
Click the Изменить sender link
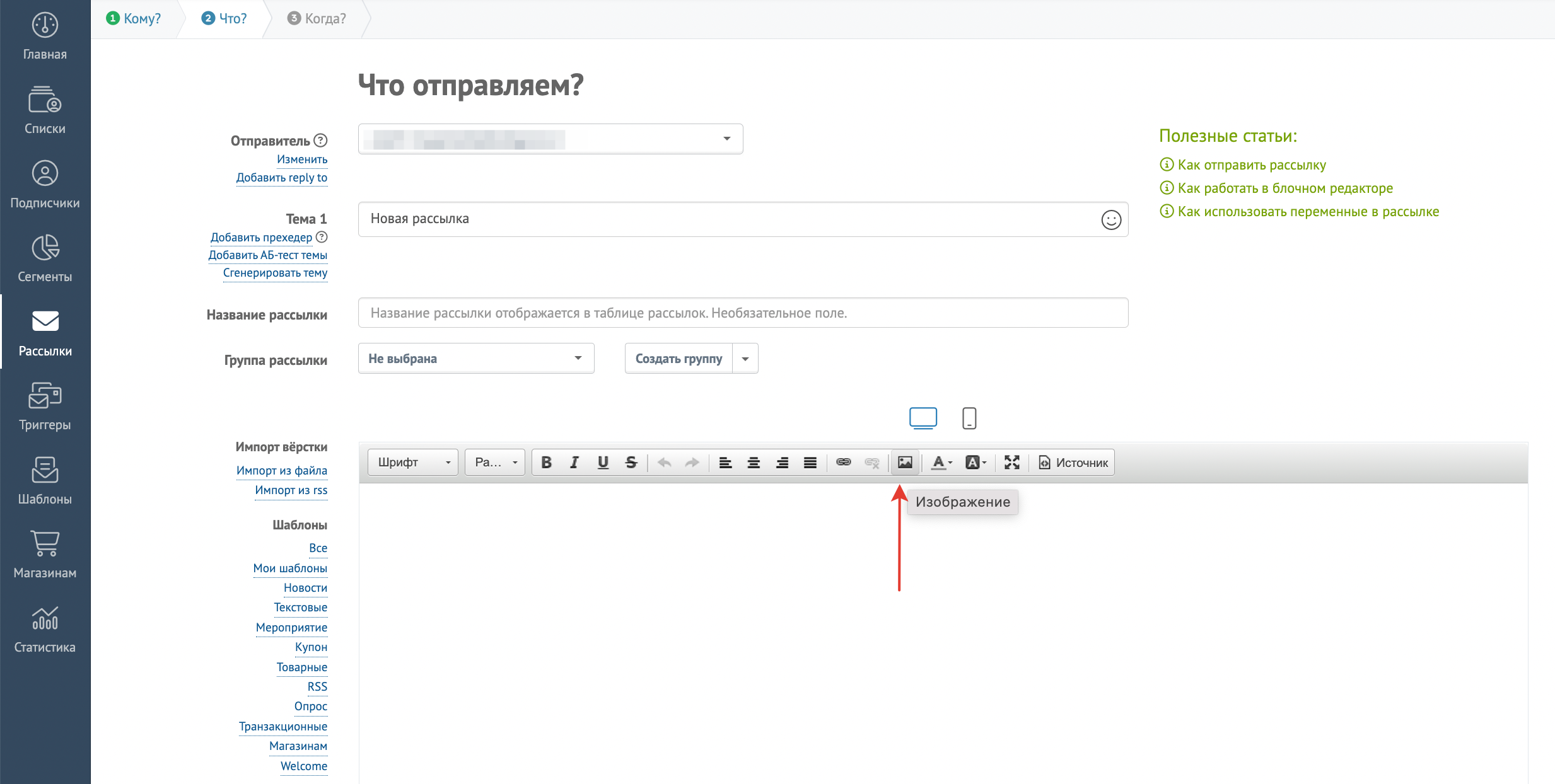point(302,159)
